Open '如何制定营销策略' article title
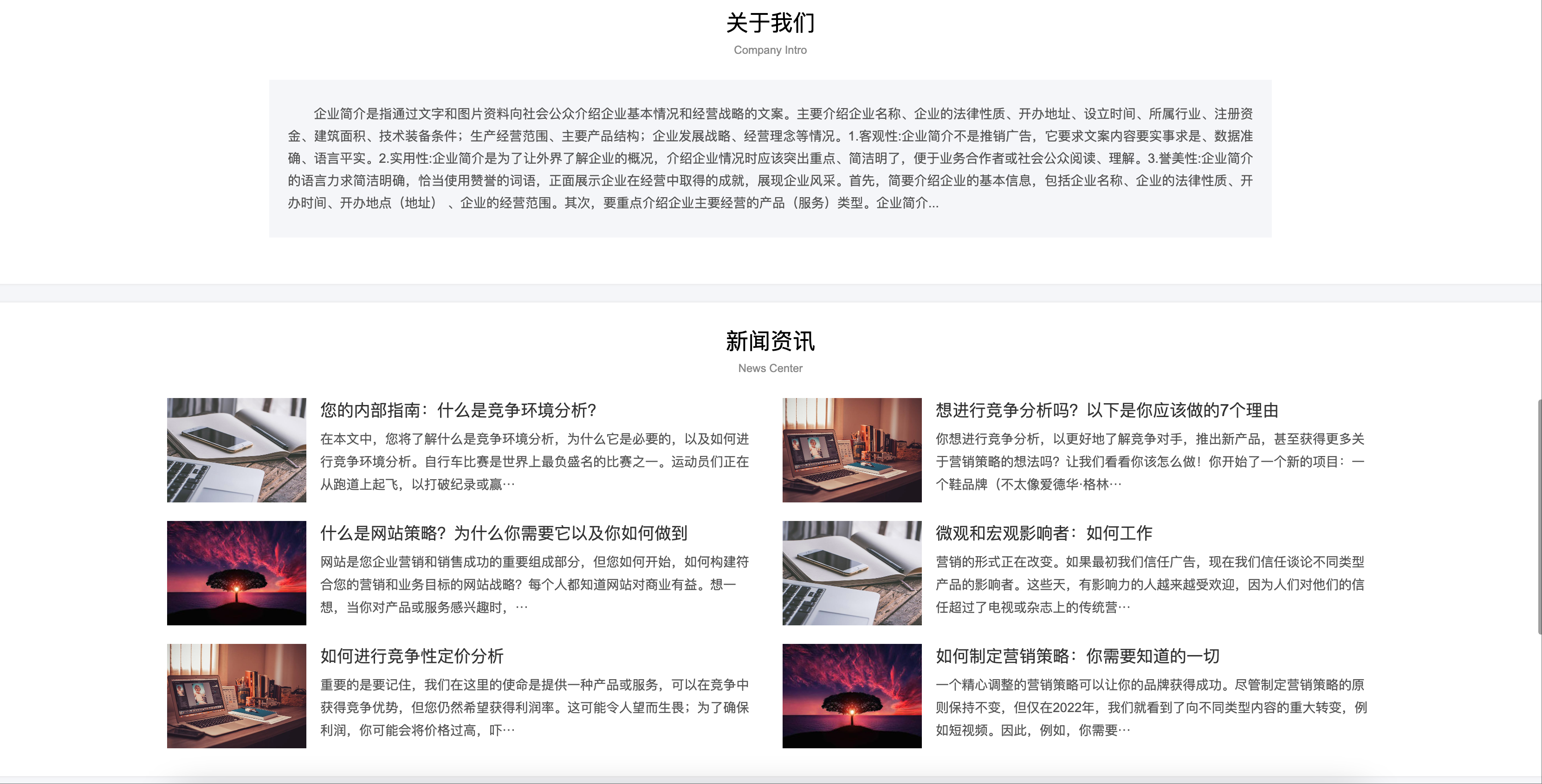Viewport: 1542px width, 784px height. click(1077, 656)
